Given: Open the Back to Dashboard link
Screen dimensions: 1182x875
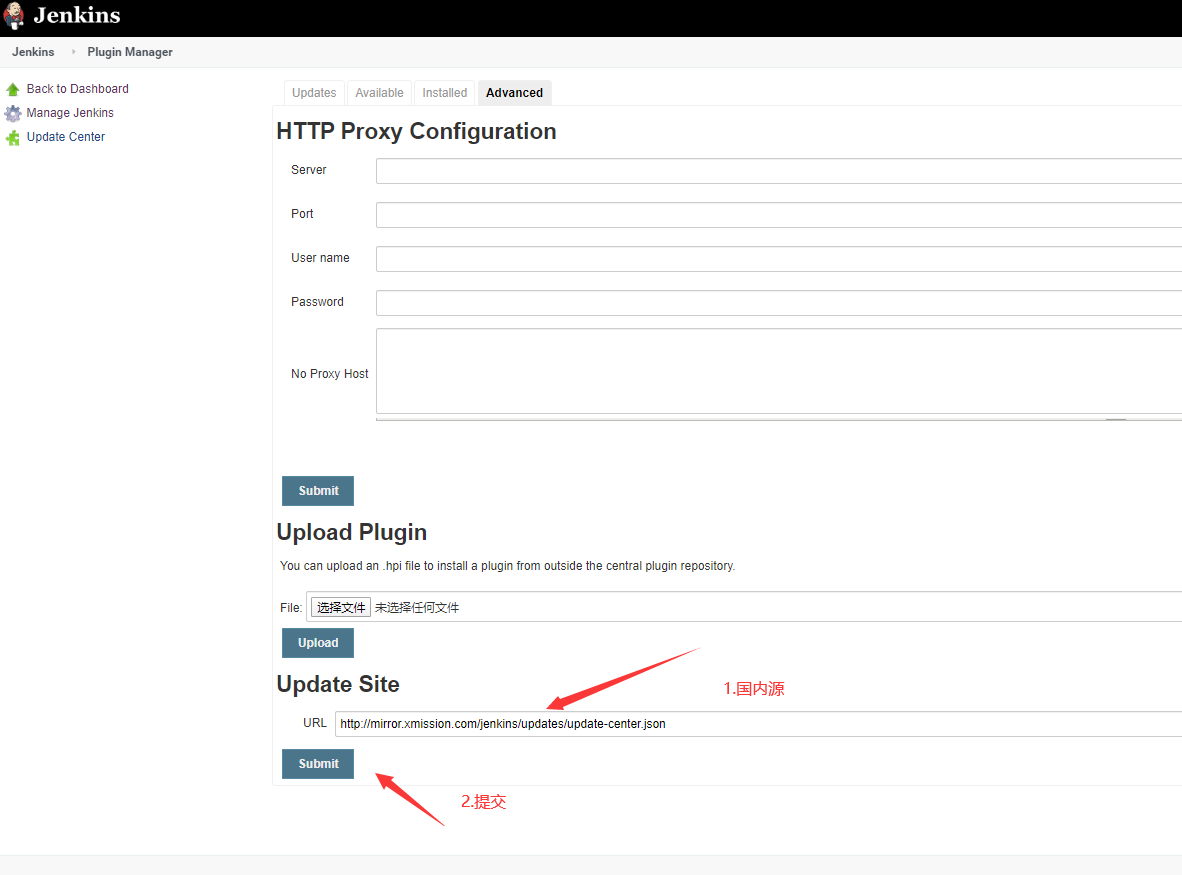Looking at the screenshot, I should [78, 89].
